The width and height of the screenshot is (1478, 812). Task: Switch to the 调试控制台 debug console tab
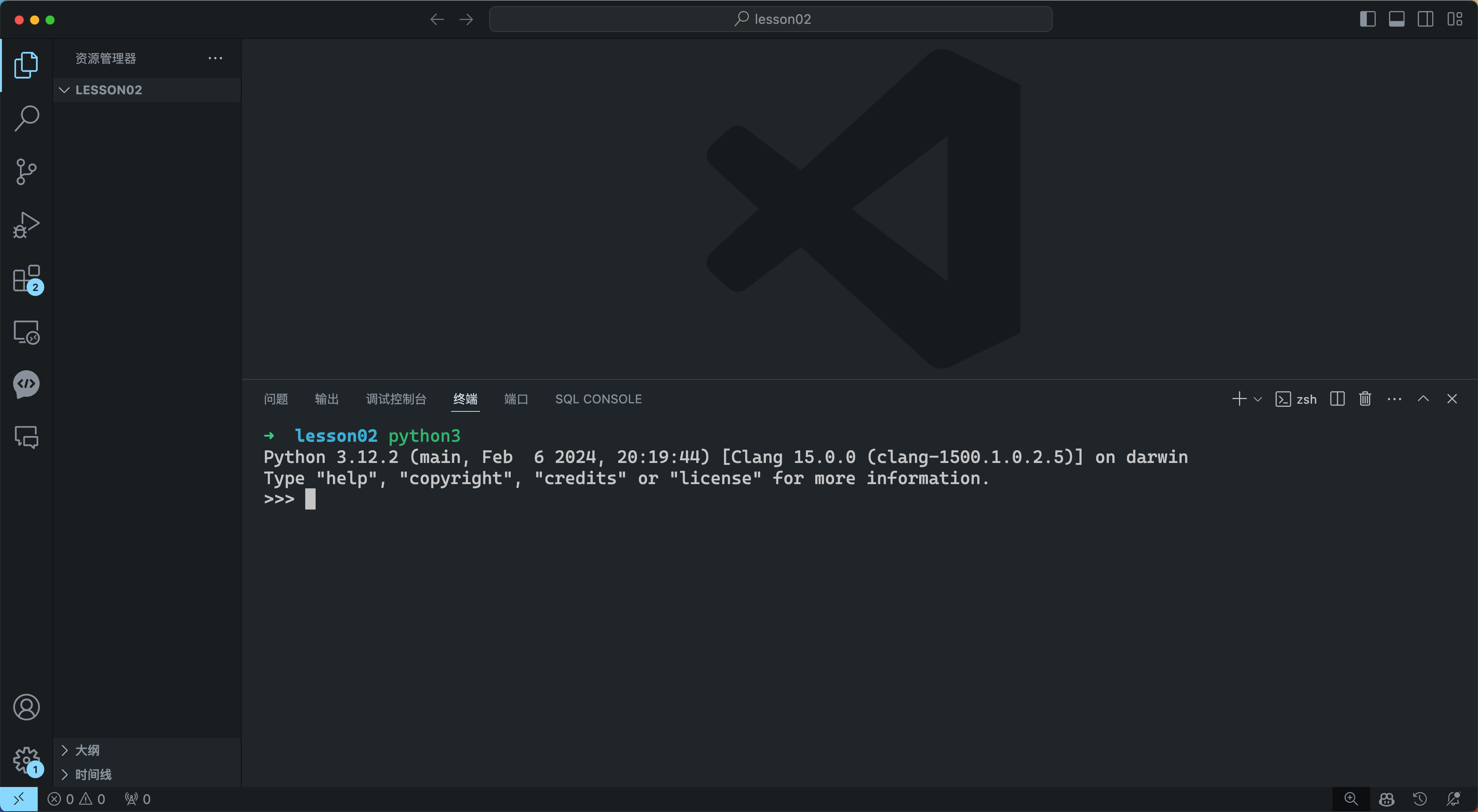396,399
